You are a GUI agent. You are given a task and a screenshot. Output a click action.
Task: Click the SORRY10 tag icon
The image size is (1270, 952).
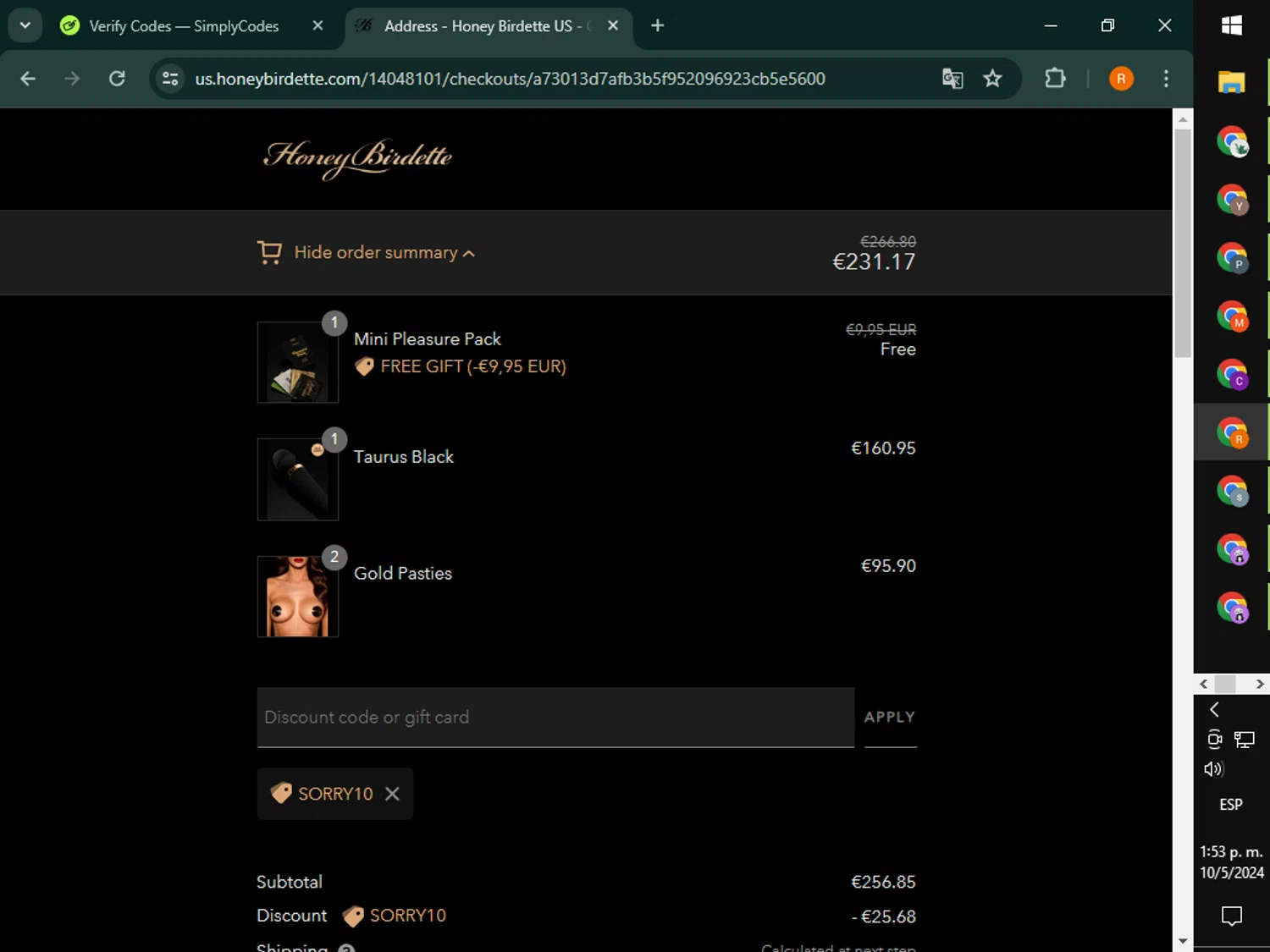pyautogui.click(x=280, y=793)
